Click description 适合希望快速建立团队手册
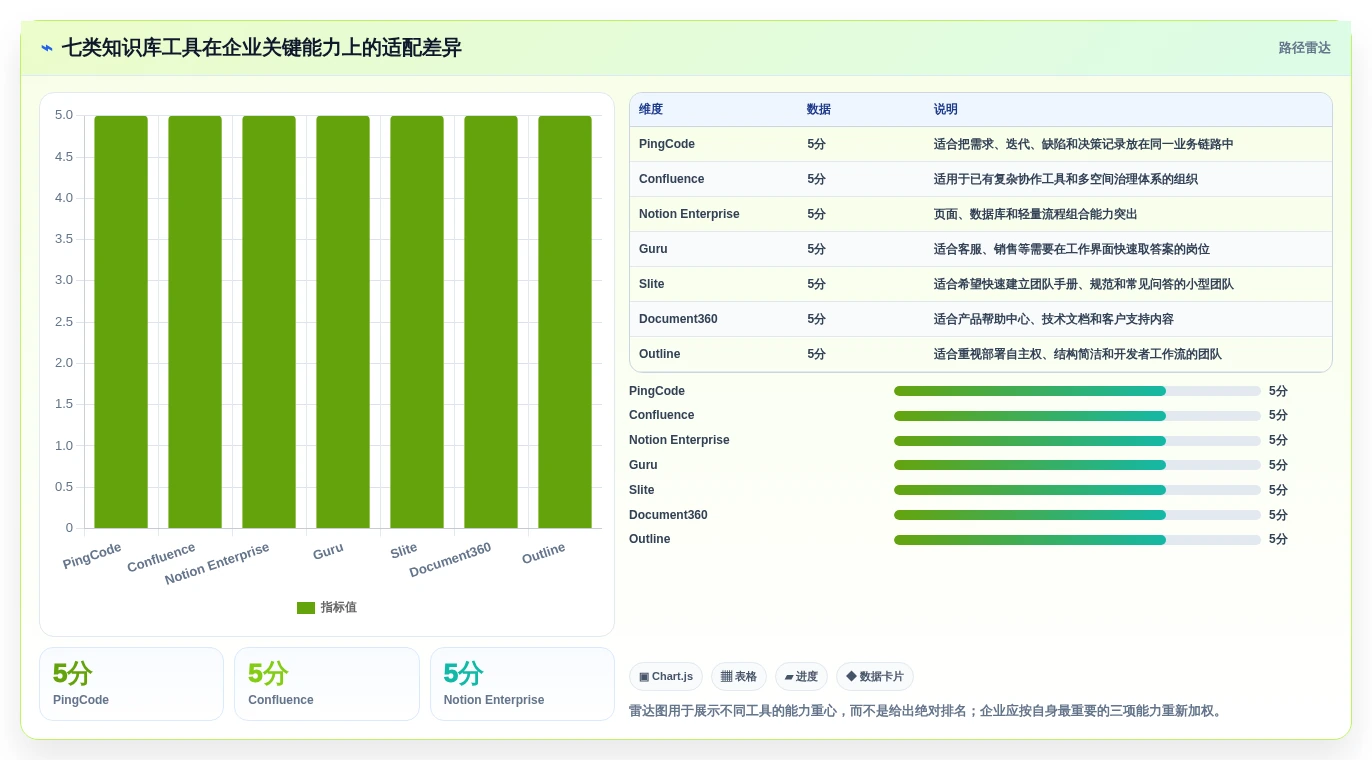 (x=1084, y=284)
